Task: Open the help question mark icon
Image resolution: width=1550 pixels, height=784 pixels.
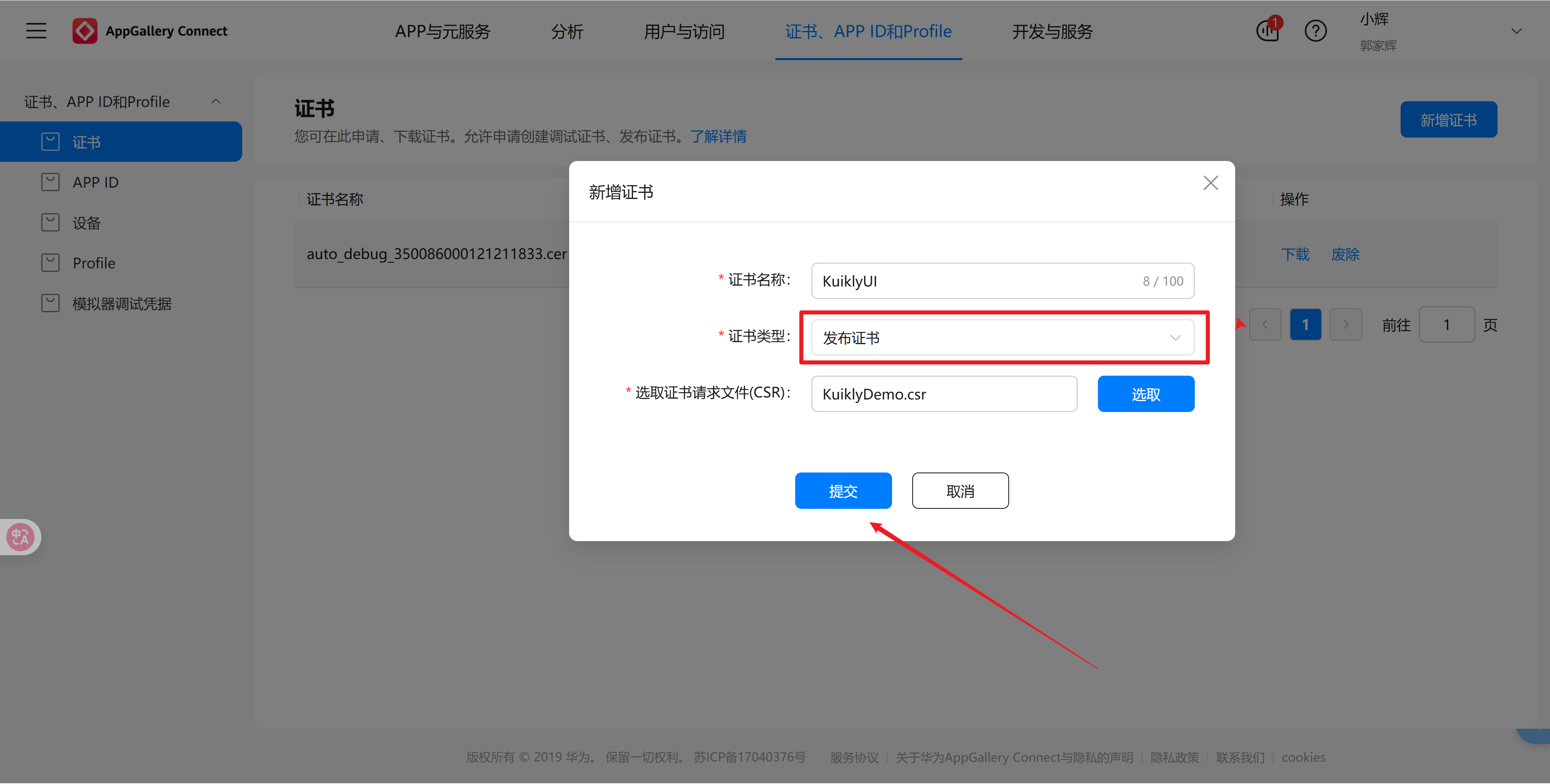Action: [1315, 31]
